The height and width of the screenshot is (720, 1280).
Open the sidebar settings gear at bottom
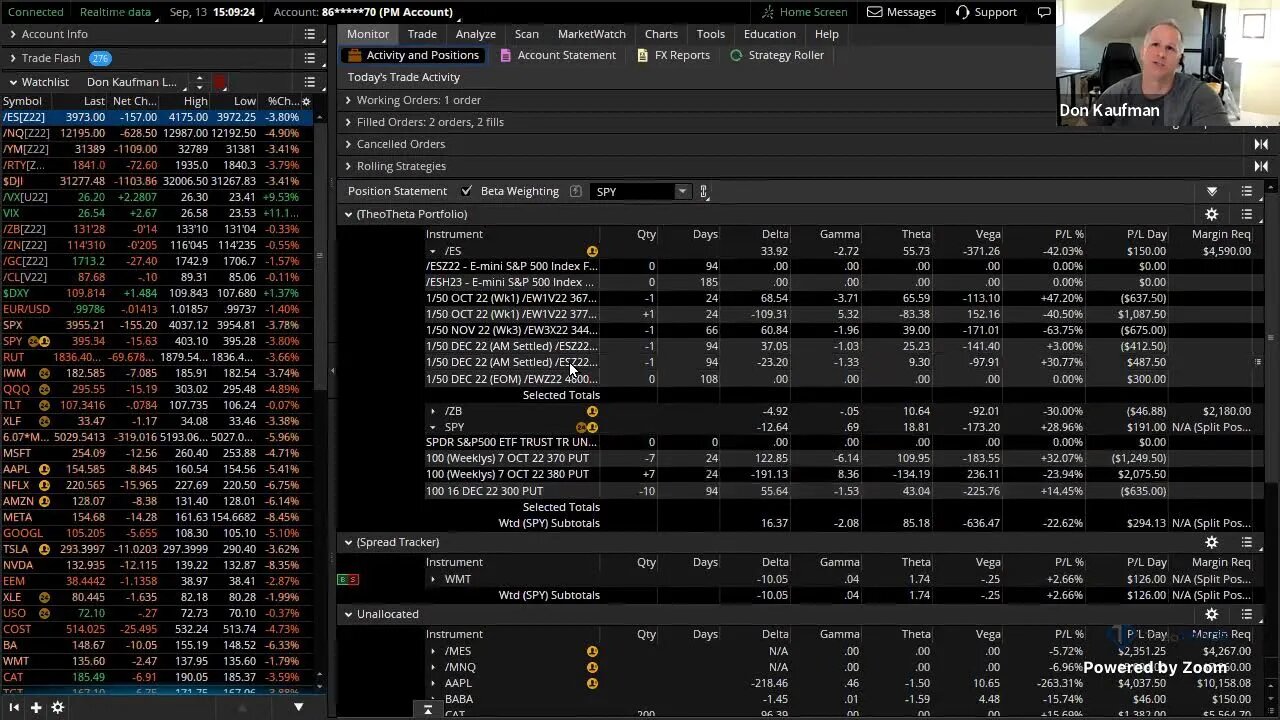pyautogui.click(x=58, y=707)
